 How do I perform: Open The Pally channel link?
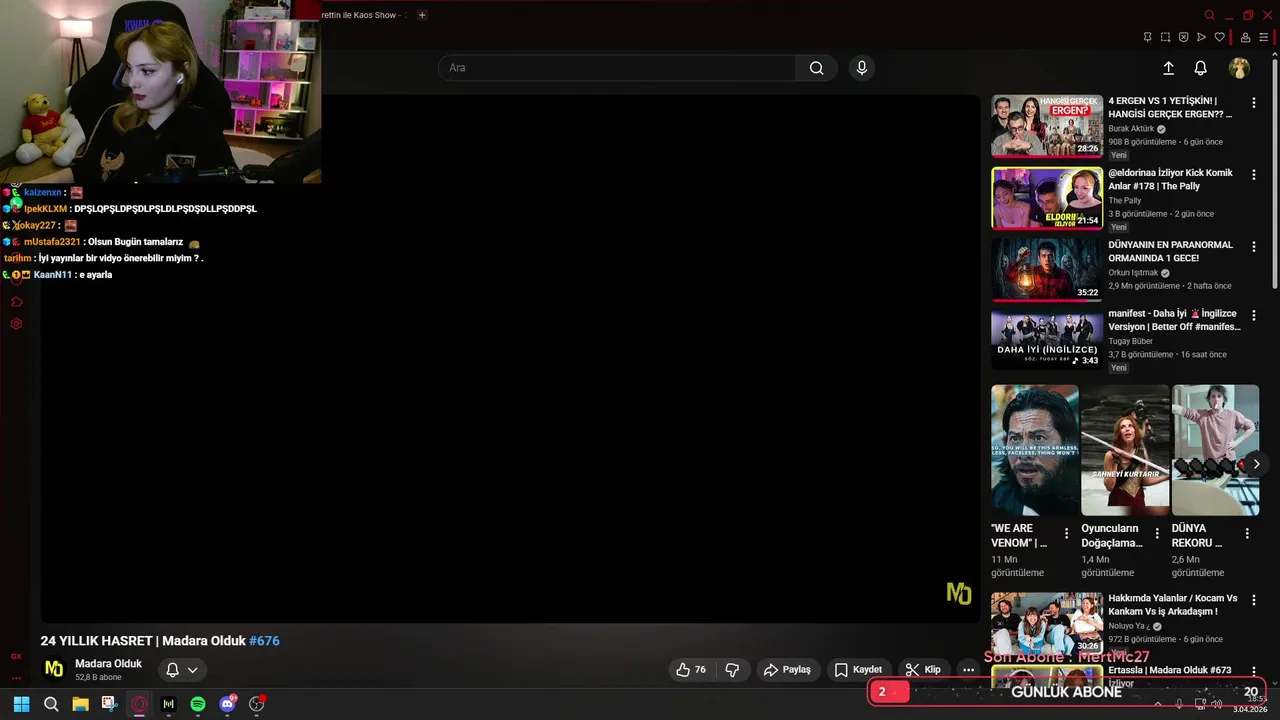click(1125, 201)
